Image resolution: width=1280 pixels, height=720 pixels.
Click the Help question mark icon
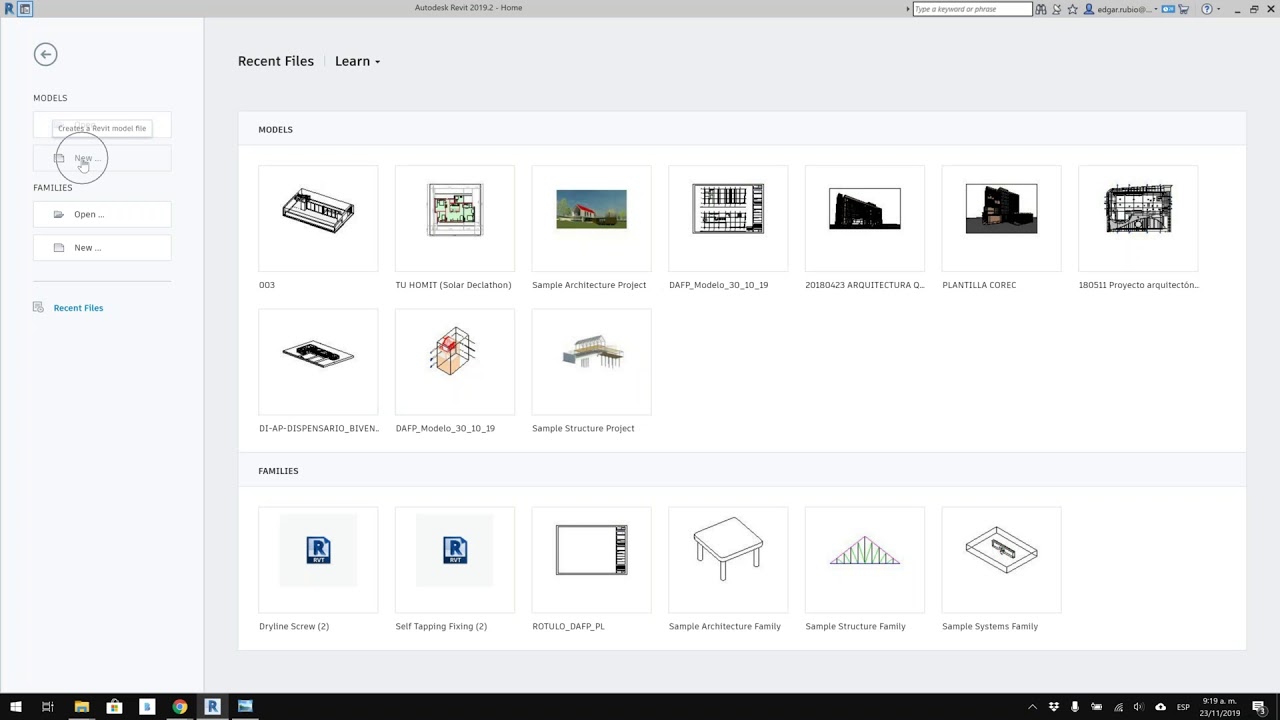tap(1206, 9)
